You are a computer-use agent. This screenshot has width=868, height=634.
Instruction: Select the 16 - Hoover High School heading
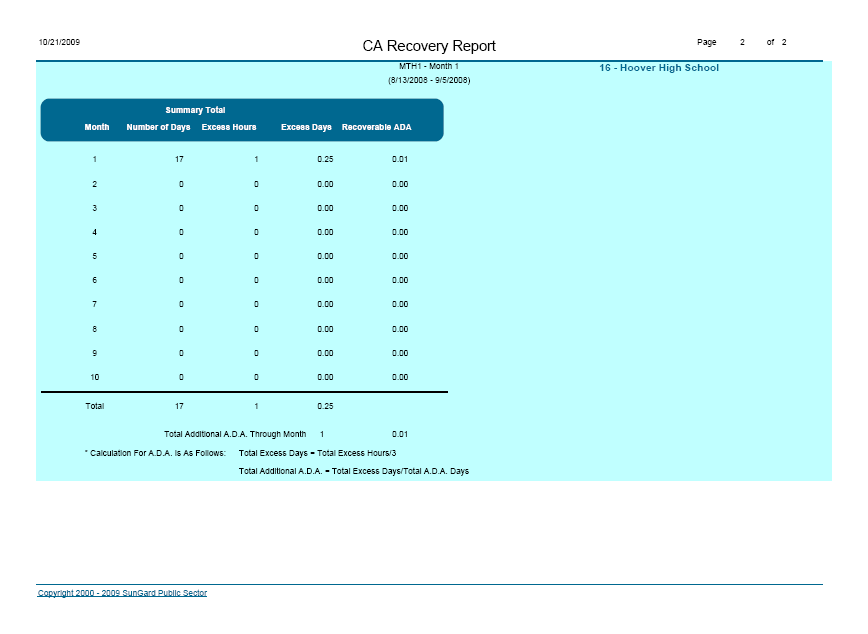click(659, 68)
